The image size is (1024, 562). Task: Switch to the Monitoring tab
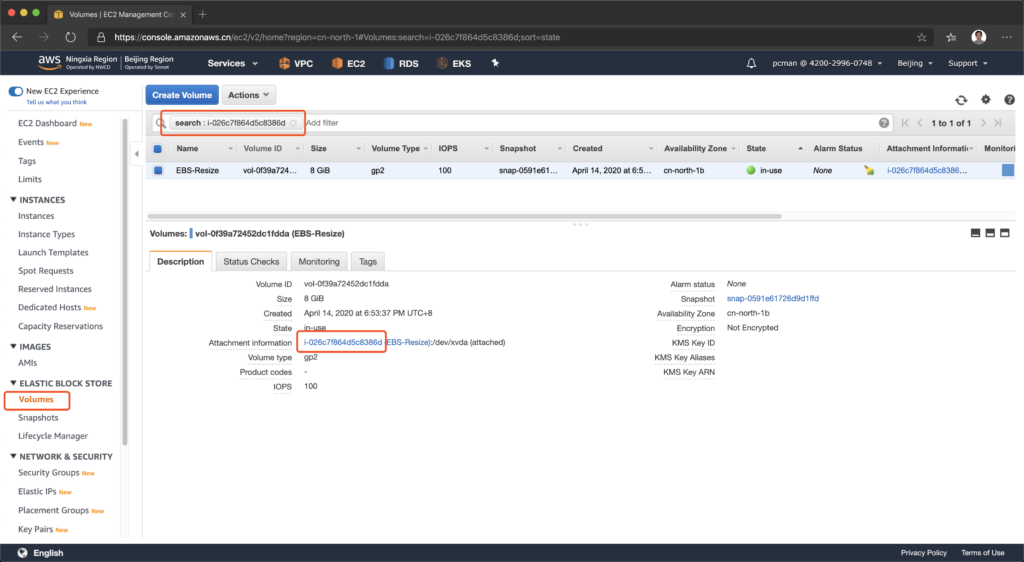pyautogui.click(x=319, y=261)
